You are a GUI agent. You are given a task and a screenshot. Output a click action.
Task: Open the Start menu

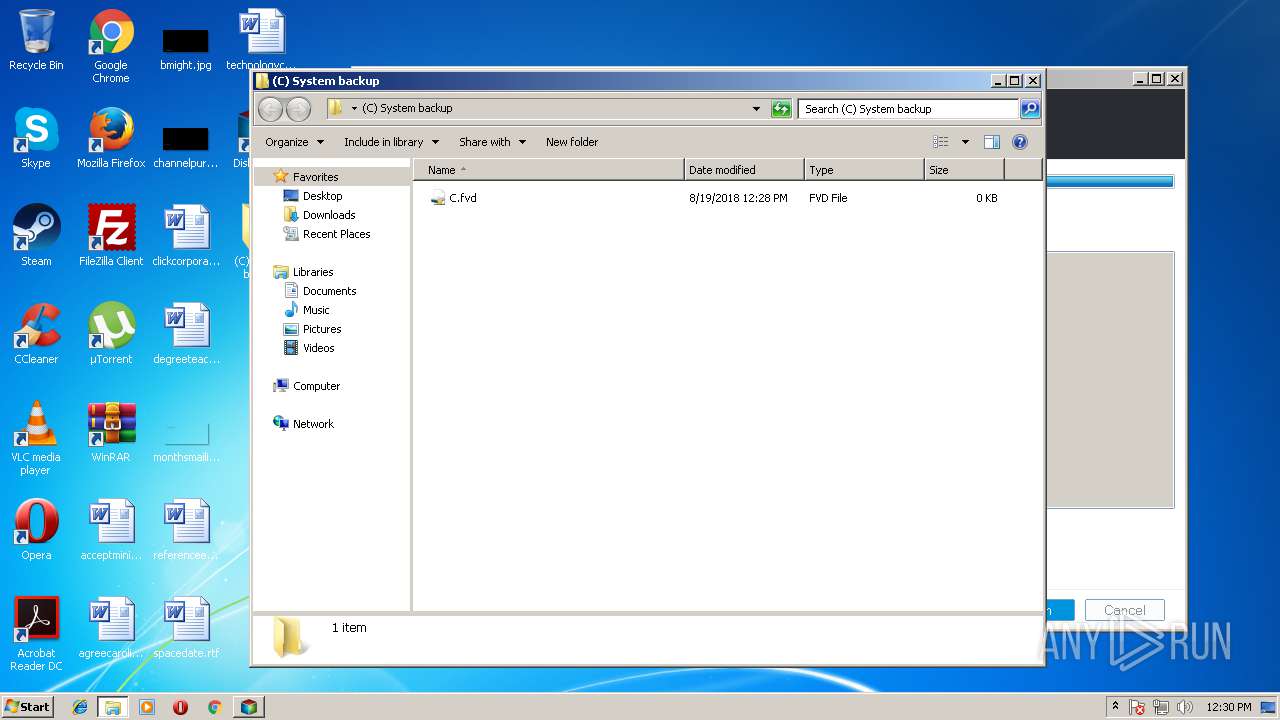click(x=28, y=707)
